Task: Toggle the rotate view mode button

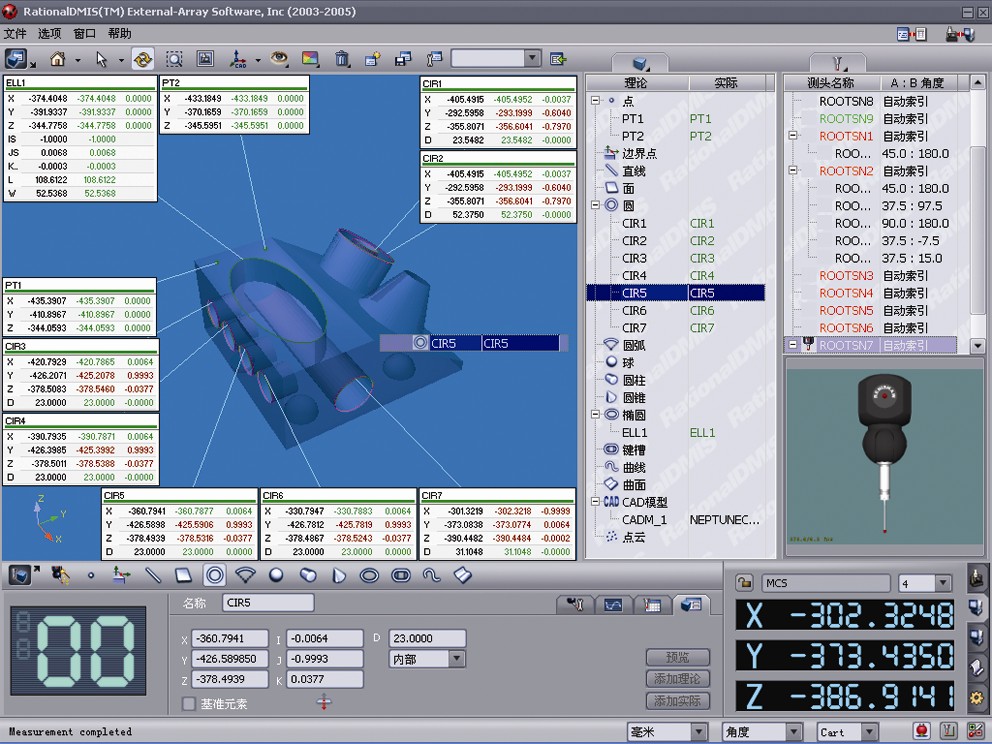Action: [x=142, y=59]
